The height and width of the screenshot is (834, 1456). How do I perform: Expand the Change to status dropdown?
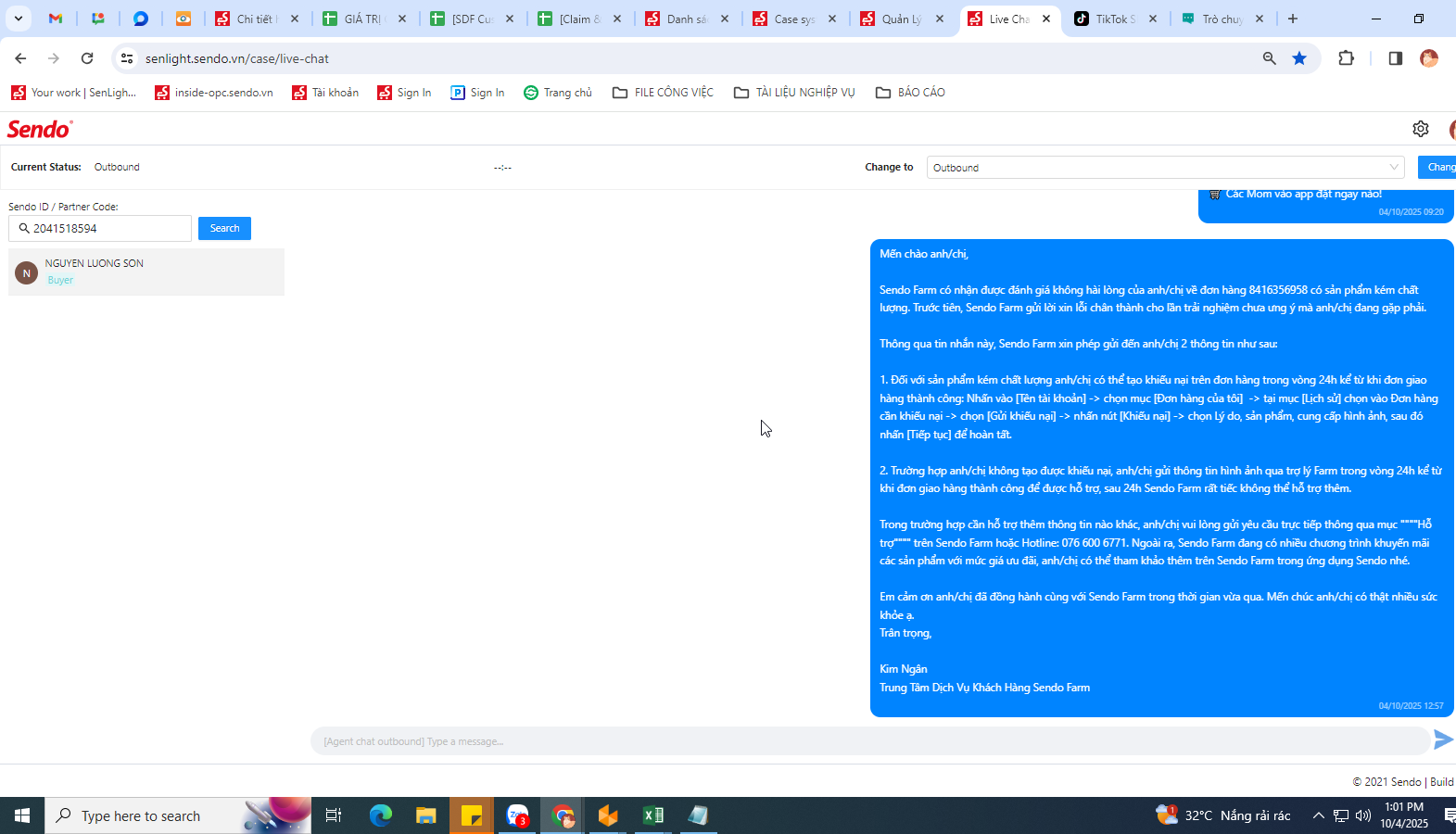(1165, 168)
